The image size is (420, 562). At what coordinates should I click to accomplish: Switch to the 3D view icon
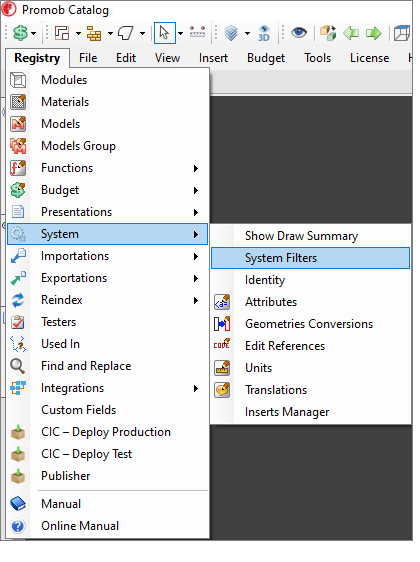[x=264, y=33]
